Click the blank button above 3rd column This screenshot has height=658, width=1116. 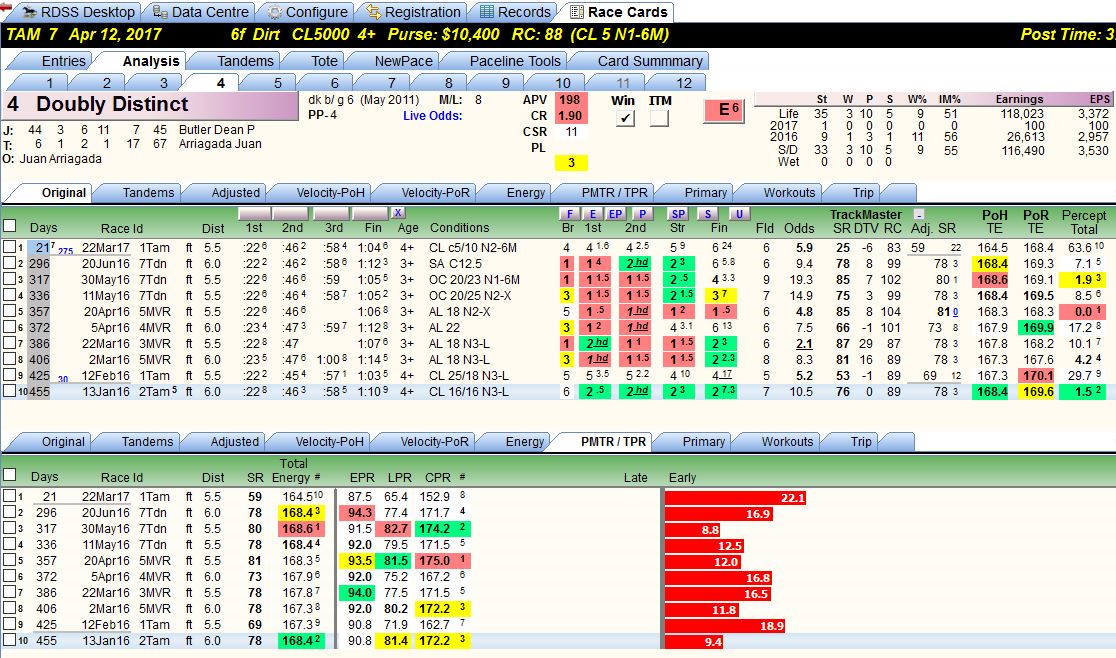pos(331,213)
